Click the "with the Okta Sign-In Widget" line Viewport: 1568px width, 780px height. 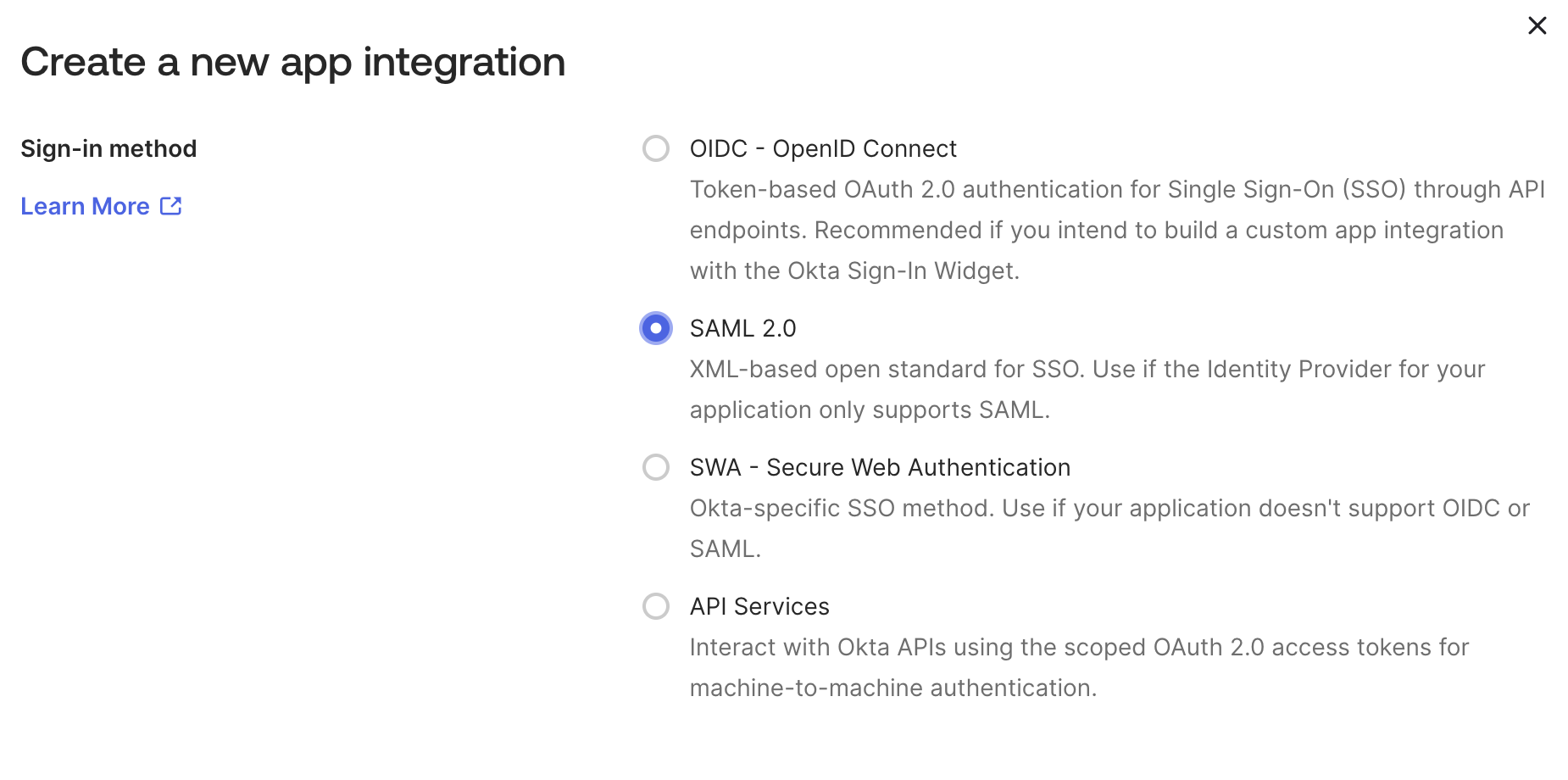pyautogui.click(x=854, y=270)
